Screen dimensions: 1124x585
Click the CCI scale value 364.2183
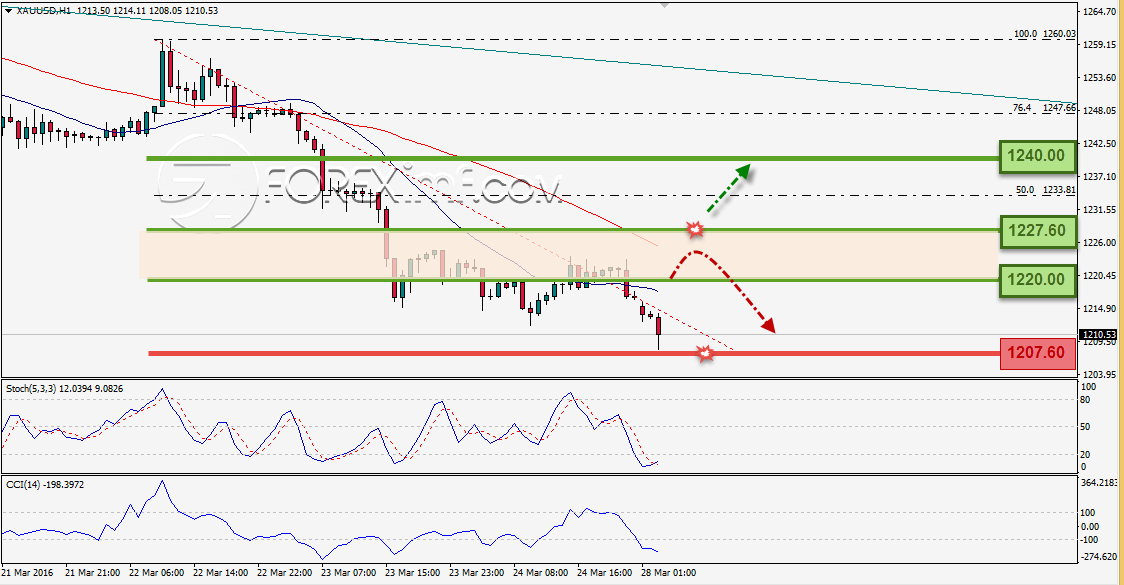tap(1100, 483)
